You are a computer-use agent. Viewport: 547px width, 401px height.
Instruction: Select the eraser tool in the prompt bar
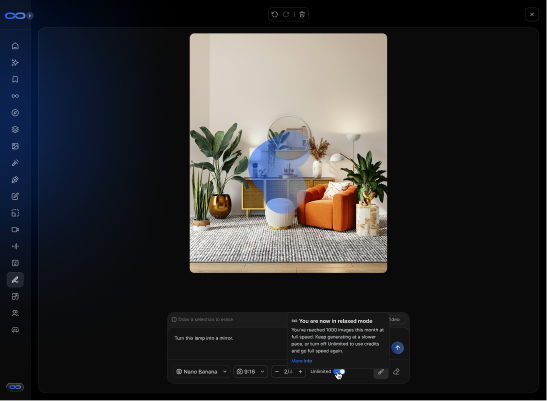396,372
